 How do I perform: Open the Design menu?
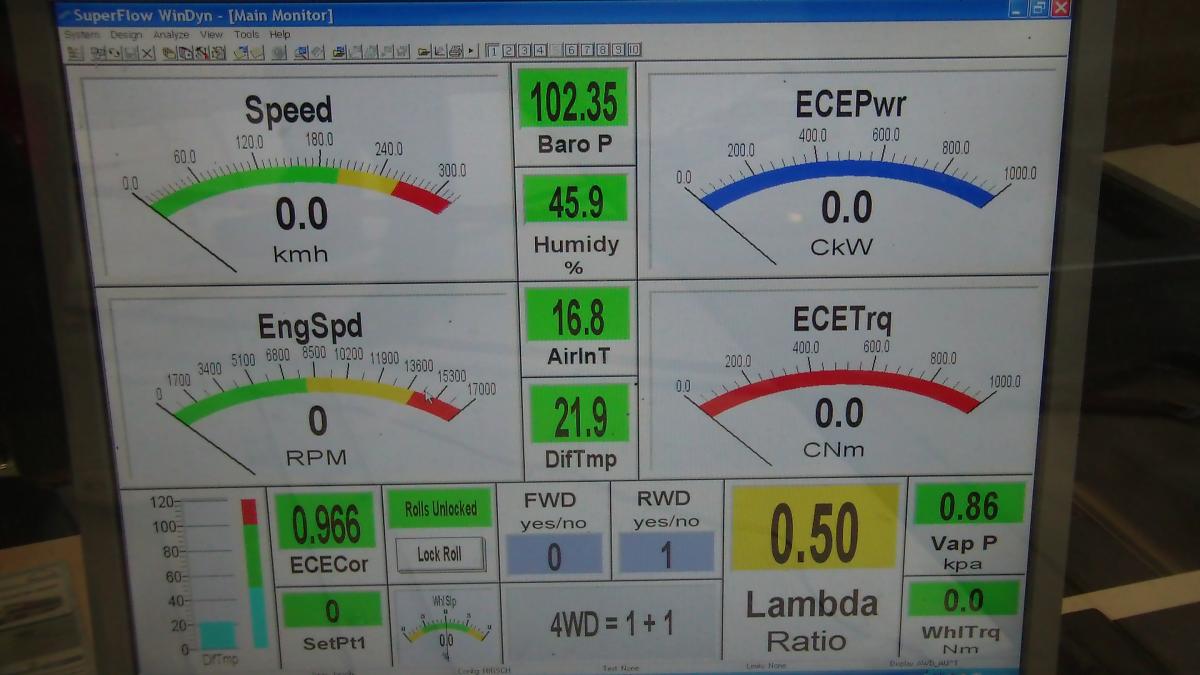coord(126,35)
